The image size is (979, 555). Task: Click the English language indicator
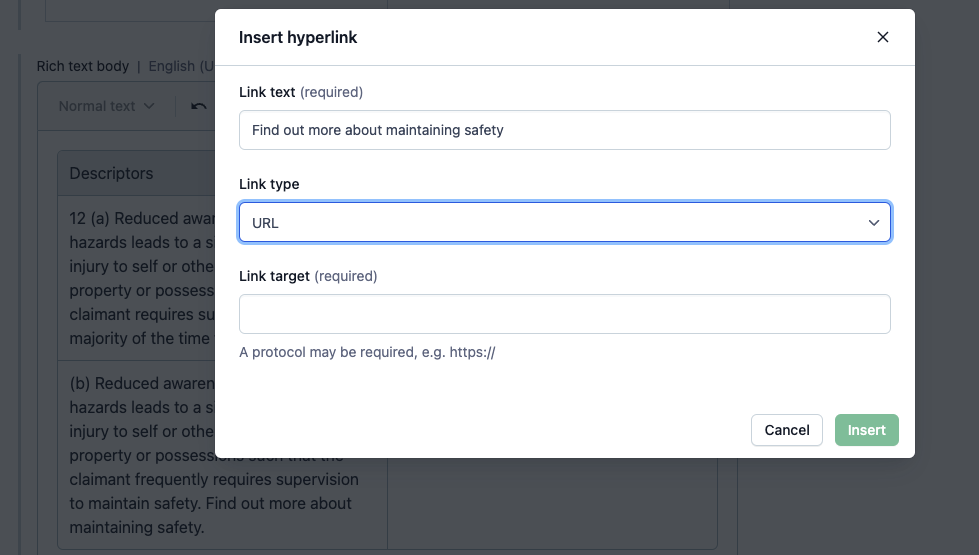[180, 66]
